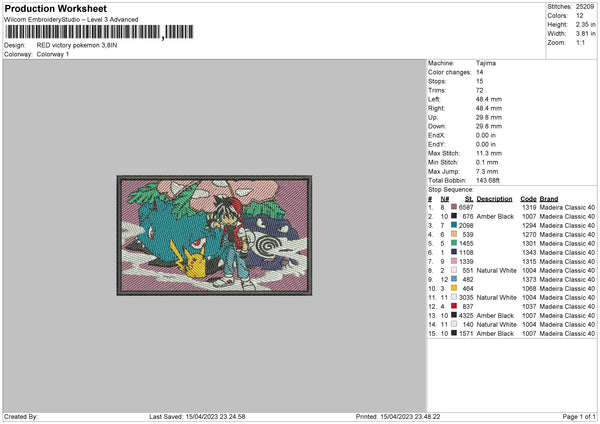
Task: Click the Last Saved timestamp '15/04/2023 23.24.58'
Action: [x=215, y=416]
